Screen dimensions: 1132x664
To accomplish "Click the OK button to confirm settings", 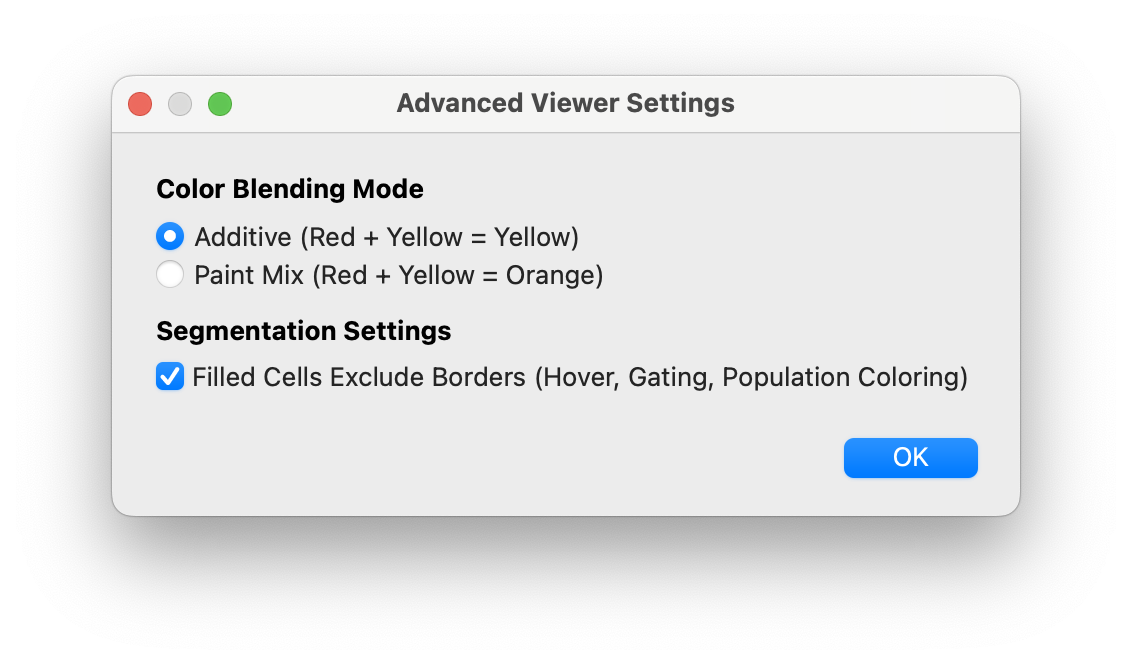I will click(910, 457).
